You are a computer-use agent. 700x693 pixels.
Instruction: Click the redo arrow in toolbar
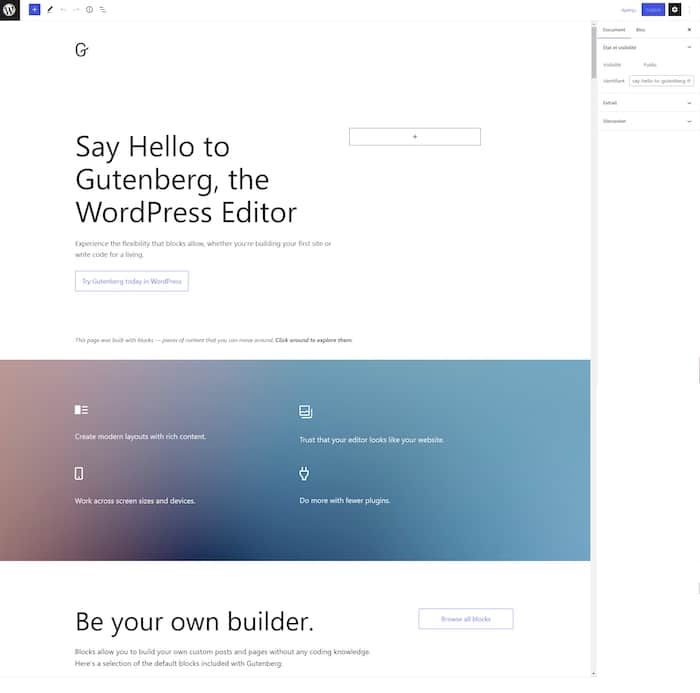click(x=76, y=9)
